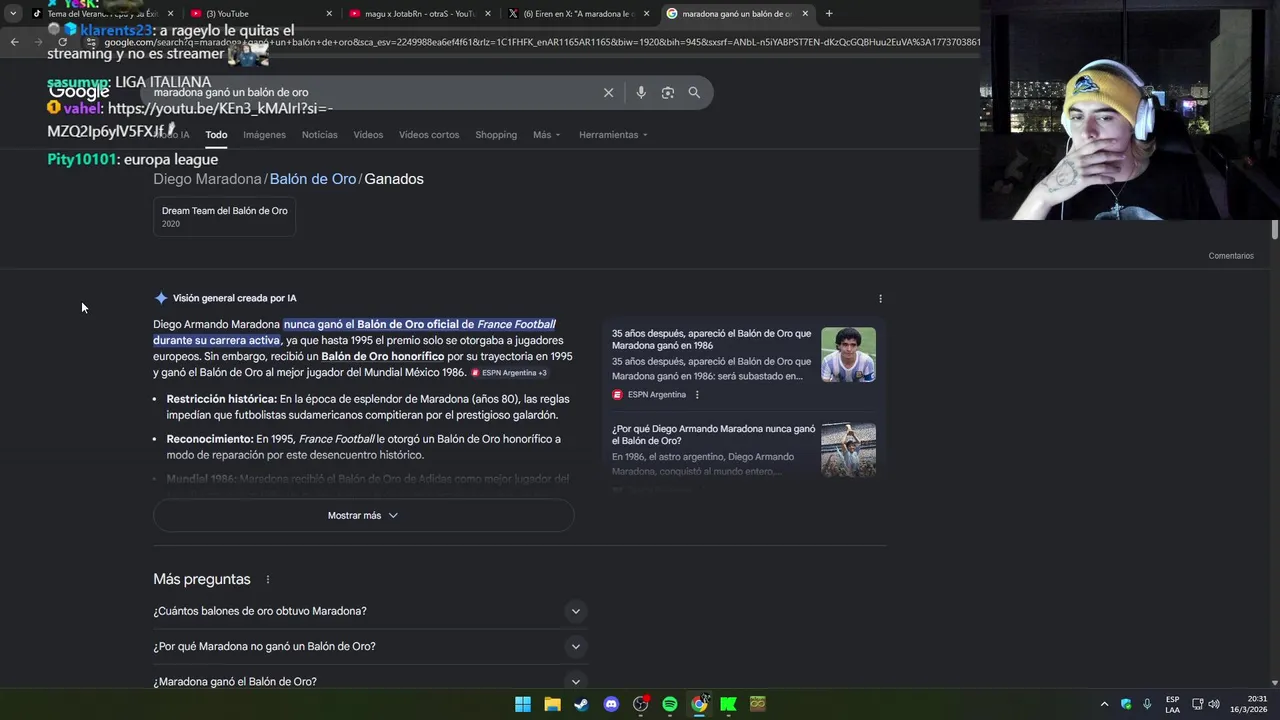The image size is (1280, 720).
Task: Open Windows Start menu
Action: (522, 704)
